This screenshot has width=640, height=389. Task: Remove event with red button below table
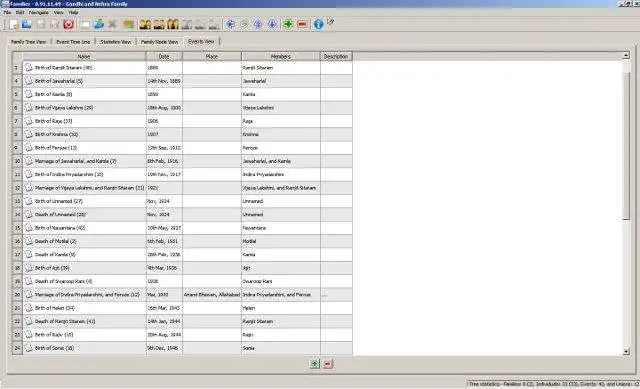(328, 364)
